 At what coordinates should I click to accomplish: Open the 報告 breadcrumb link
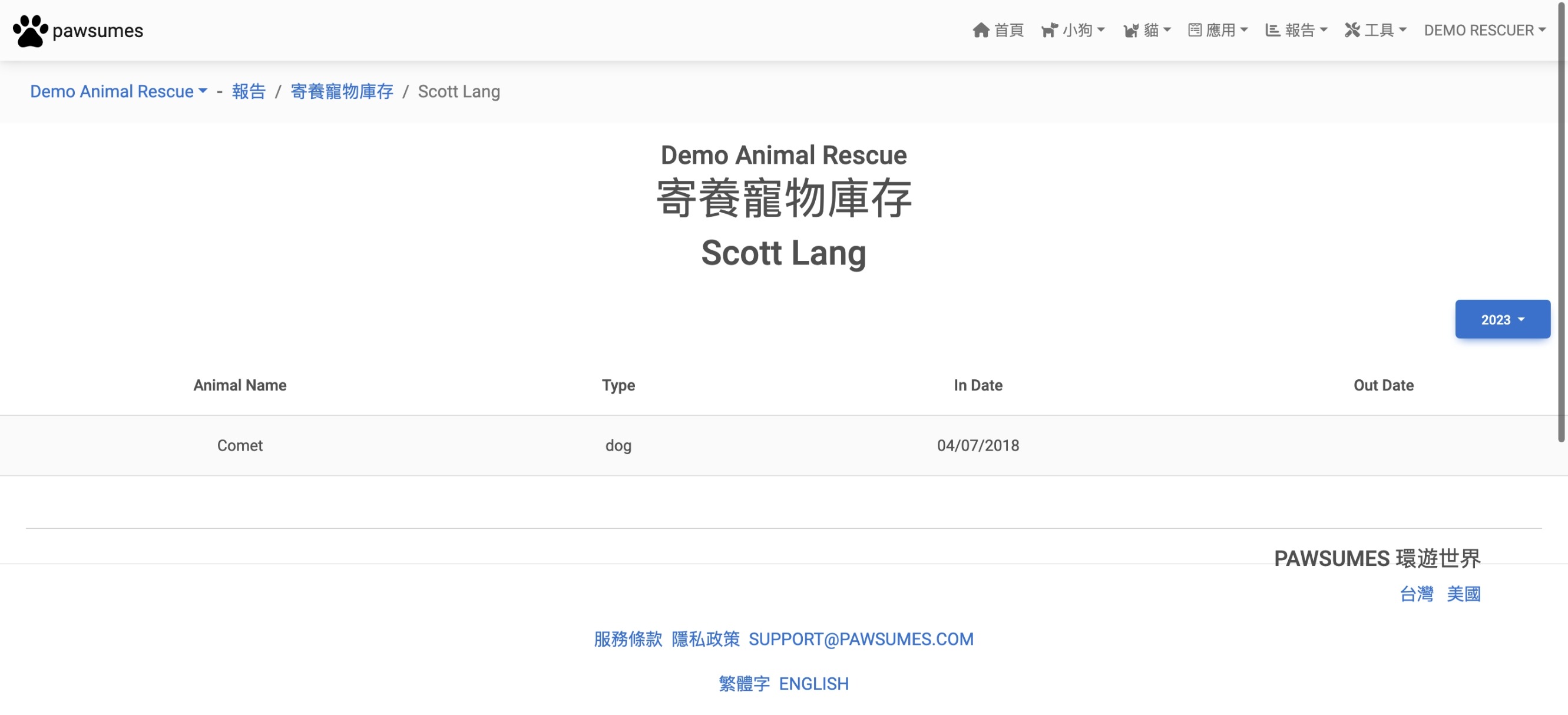[x=249, y=91]
